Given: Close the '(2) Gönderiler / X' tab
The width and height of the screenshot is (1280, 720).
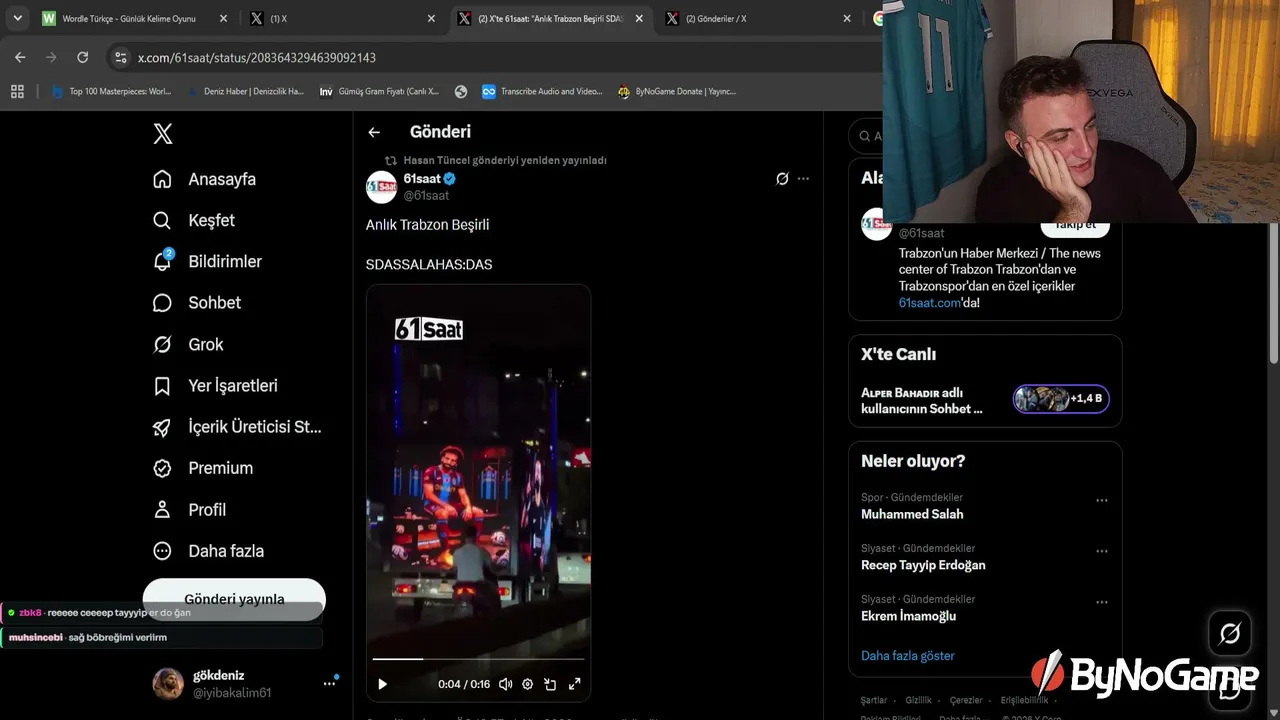Looking at the screenshot, I should pyautogui.click(x=847, y=18).
